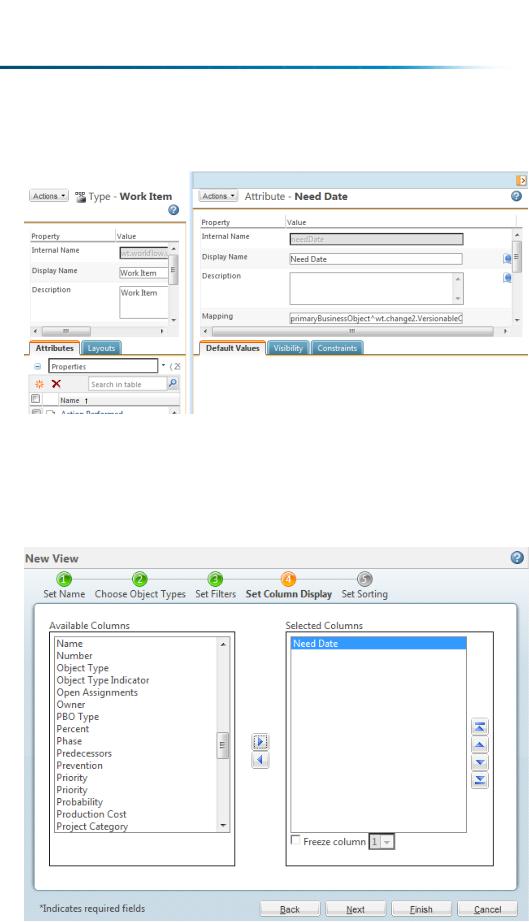Click the Available Columns vertical scrollbar thumb
The height and width of the screenshot is (922, 529).
click(x=222, y=745)
